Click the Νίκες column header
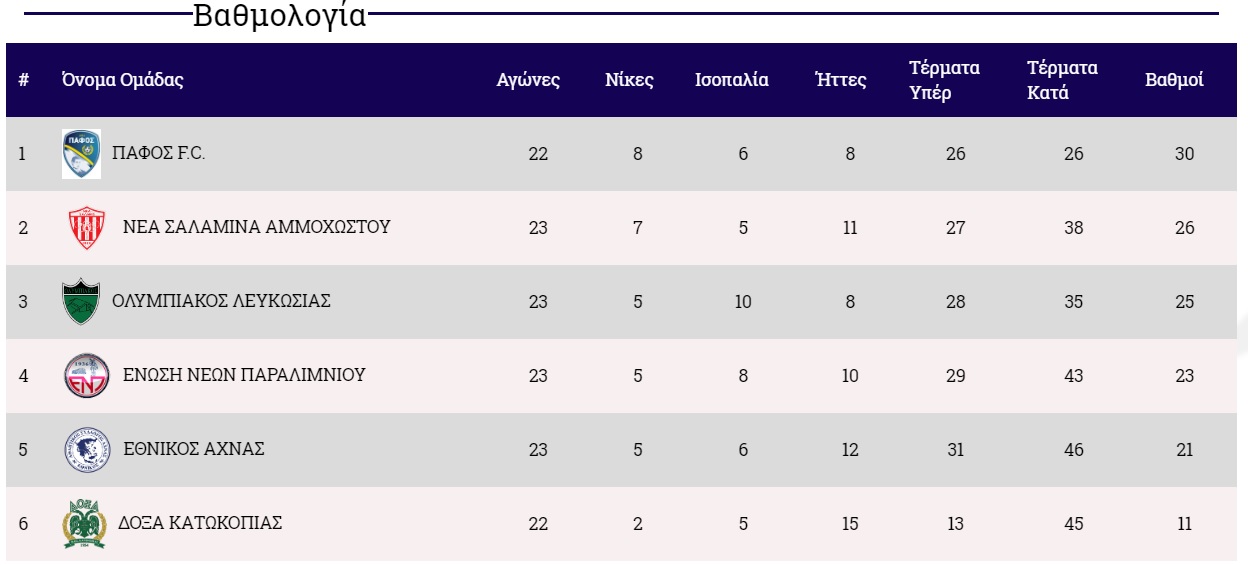The height and width of the screenshot is (565, 1248). pyautogui.click(x=629, y=81)
